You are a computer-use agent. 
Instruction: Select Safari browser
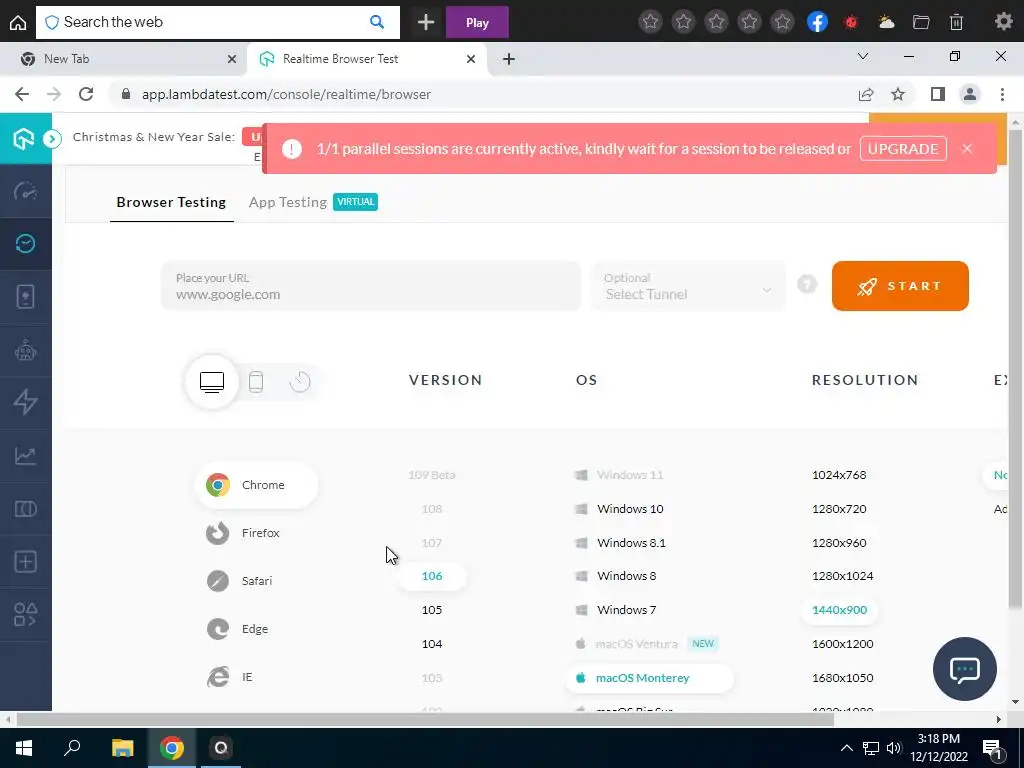239,581
